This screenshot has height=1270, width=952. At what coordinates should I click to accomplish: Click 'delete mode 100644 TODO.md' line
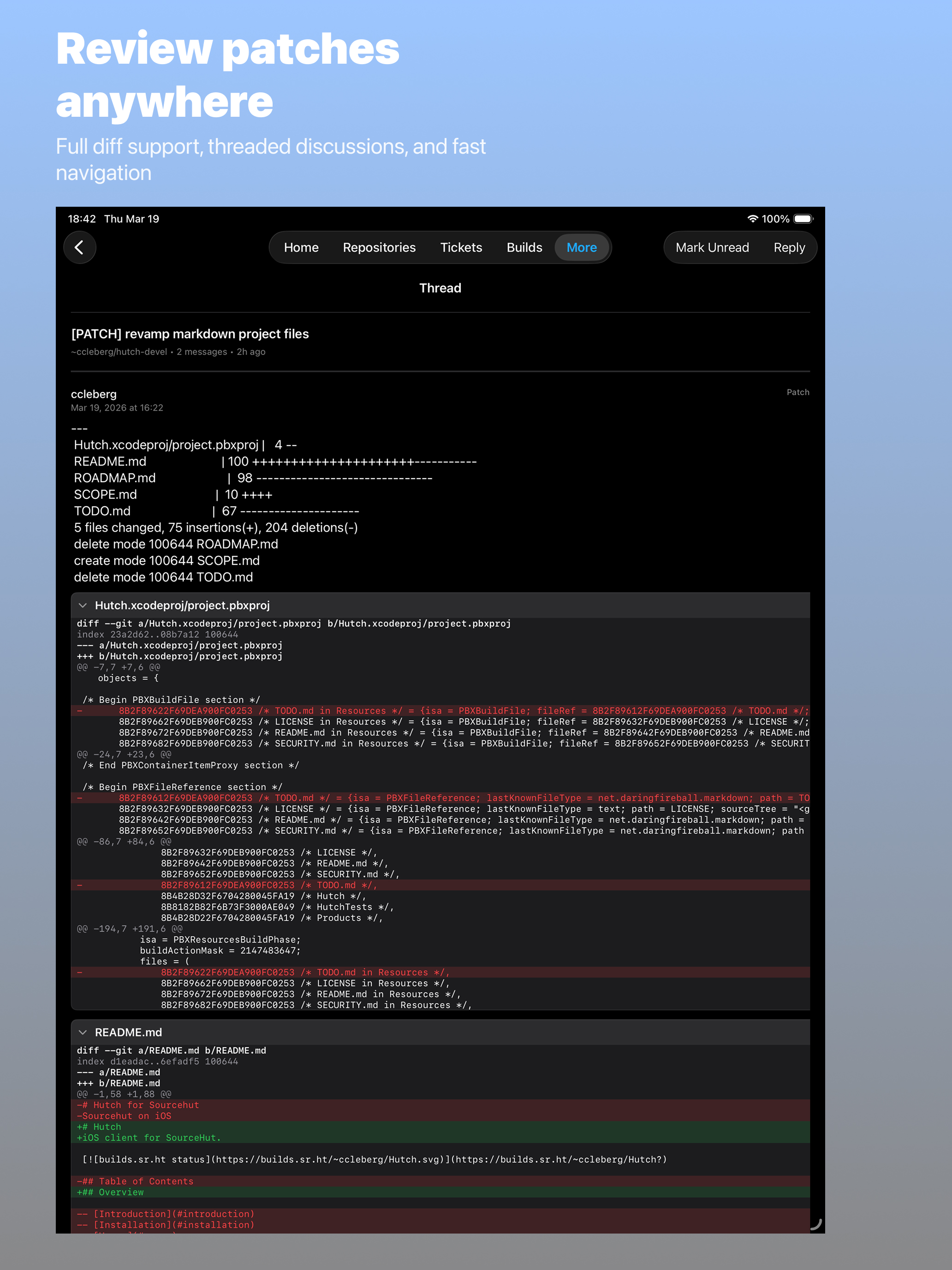[163, 578]
